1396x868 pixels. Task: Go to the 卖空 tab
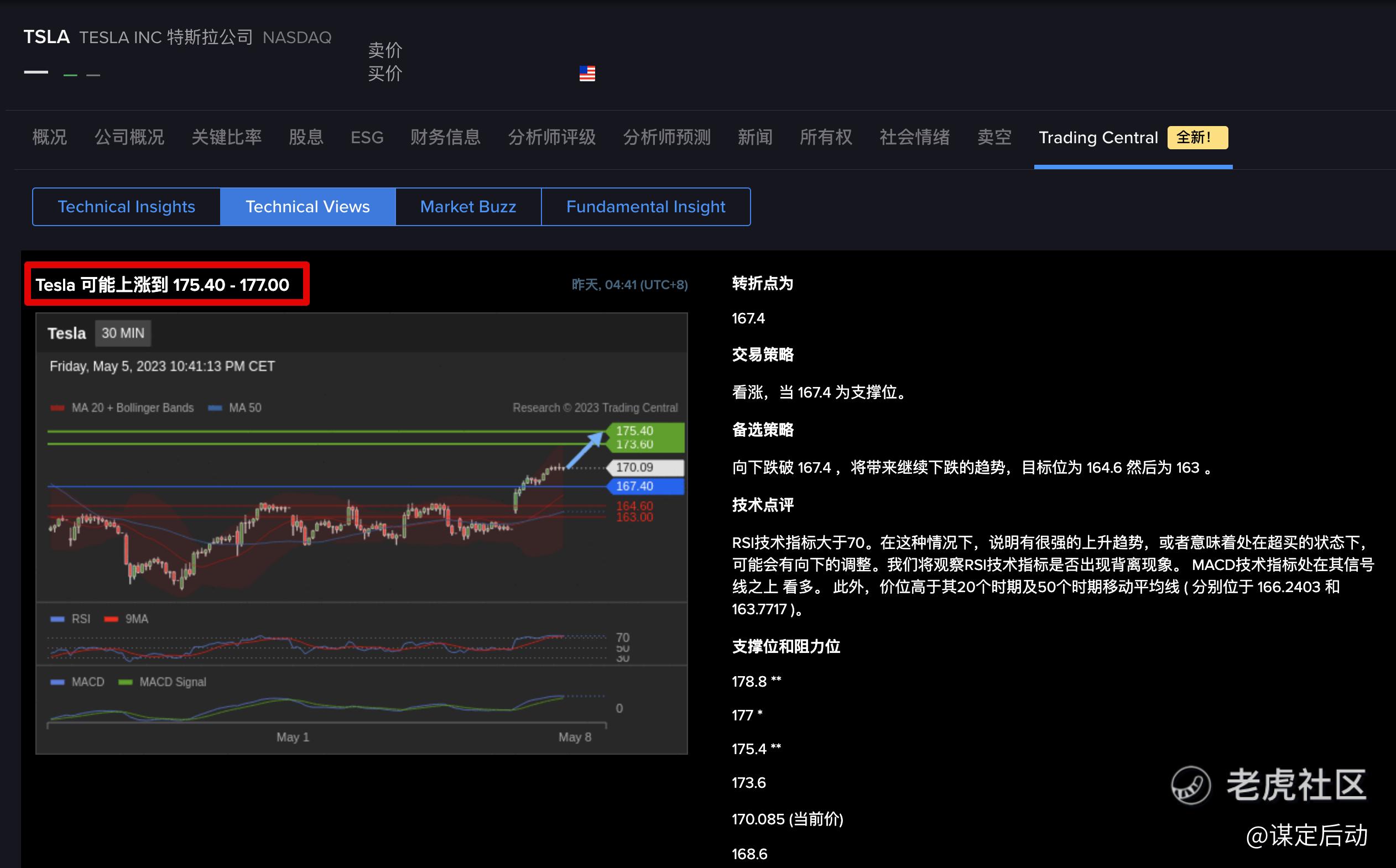(994, 138)
